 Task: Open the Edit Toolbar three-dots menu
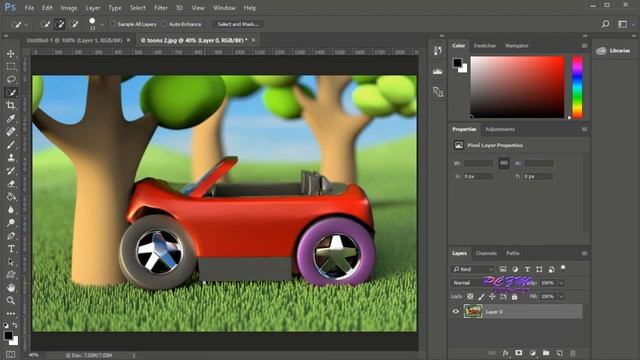(11, 313)
